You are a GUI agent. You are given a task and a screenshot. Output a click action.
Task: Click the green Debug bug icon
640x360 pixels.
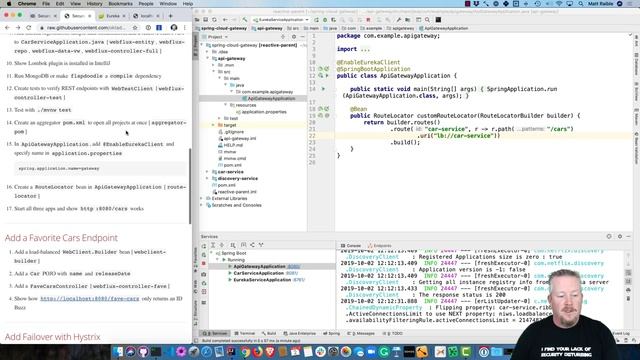coord(325,20)
